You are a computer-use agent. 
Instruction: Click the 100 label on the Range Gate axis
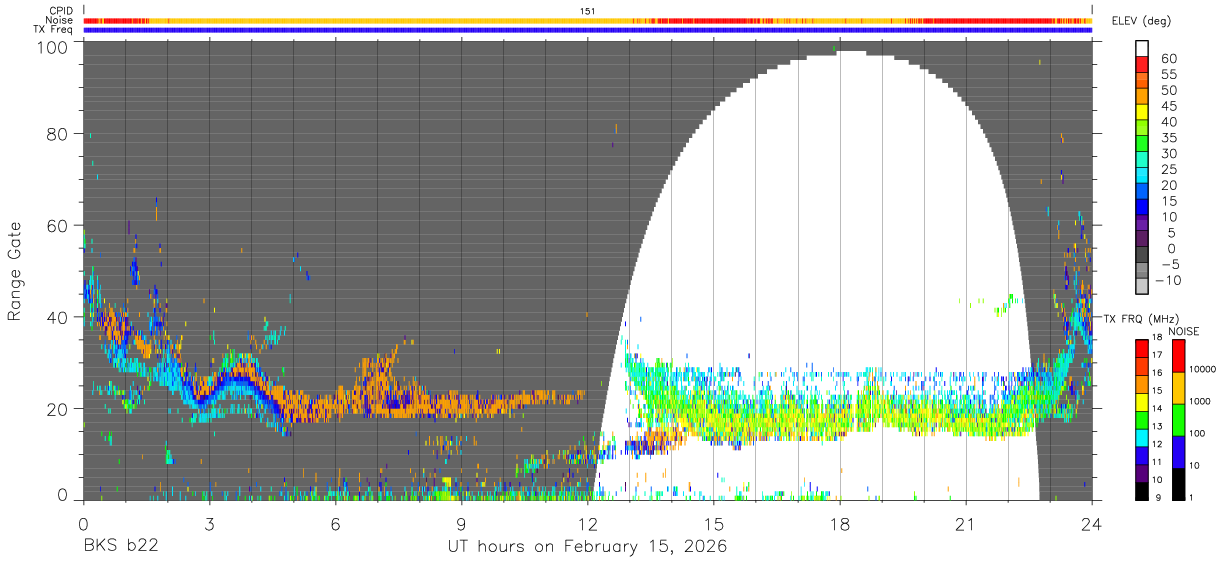coord(51,46)
